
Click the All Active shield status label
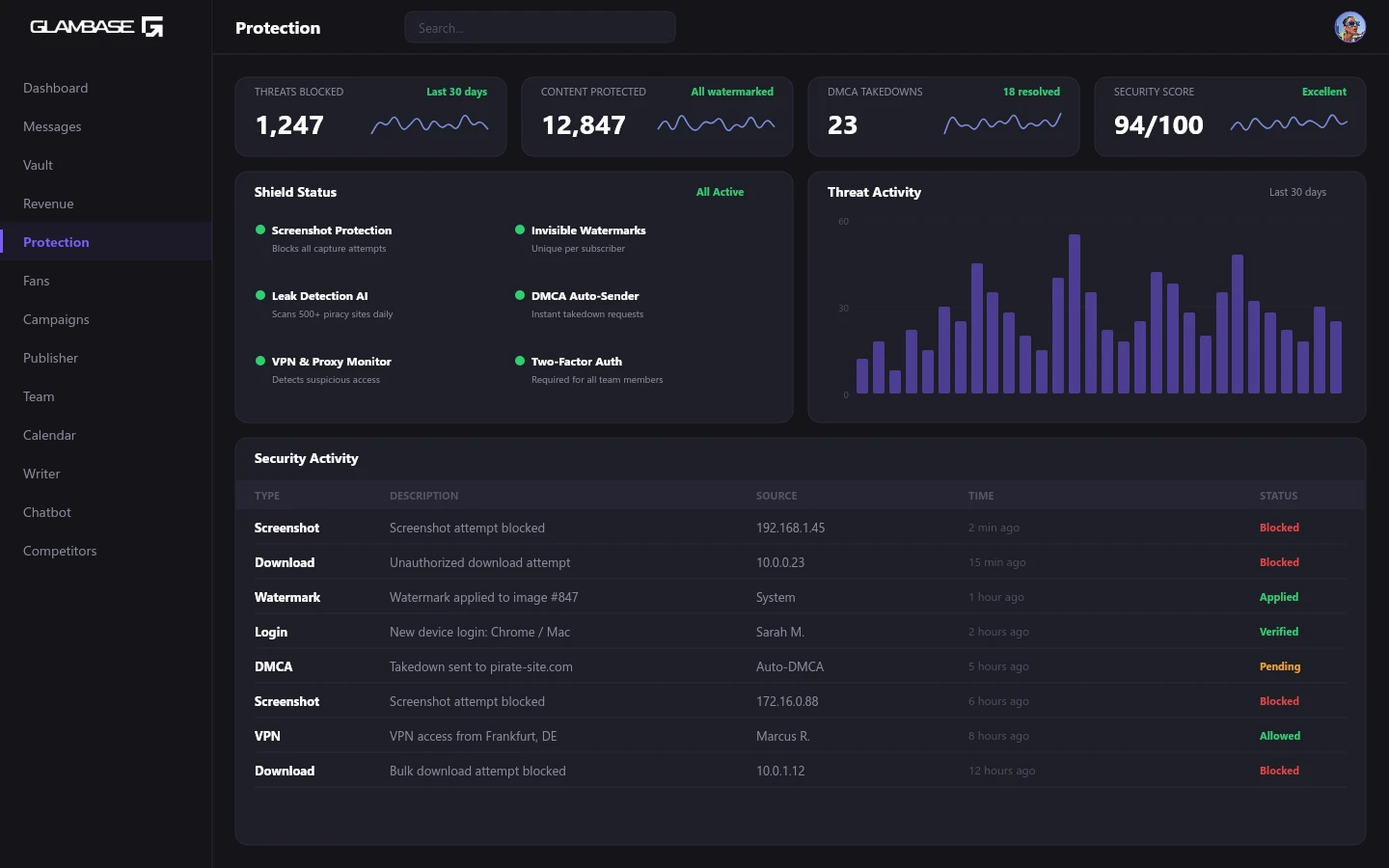[x=720, y=192]
